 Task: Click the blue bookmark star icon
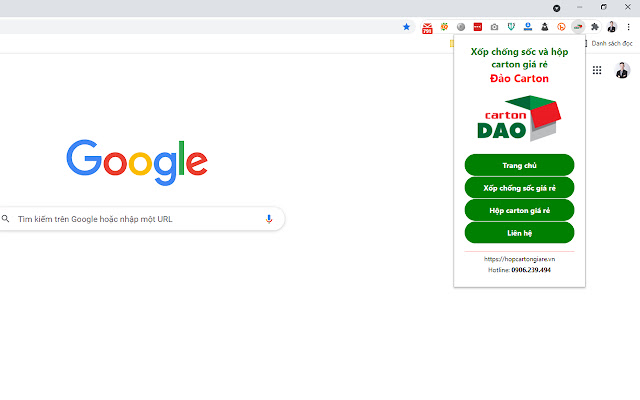click(406, 27)
